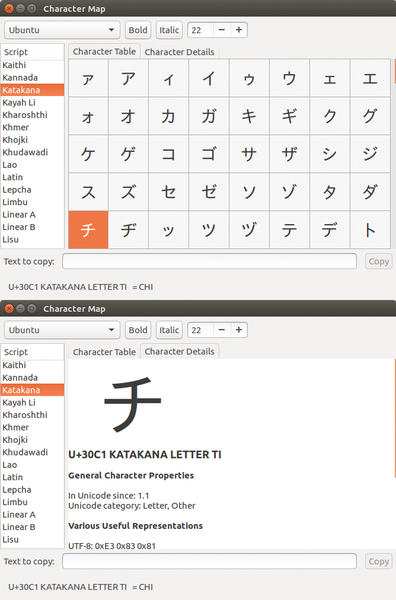The image size is (396, 600).
Task: Select Khojki script in upper window
Action: point(32,140)
